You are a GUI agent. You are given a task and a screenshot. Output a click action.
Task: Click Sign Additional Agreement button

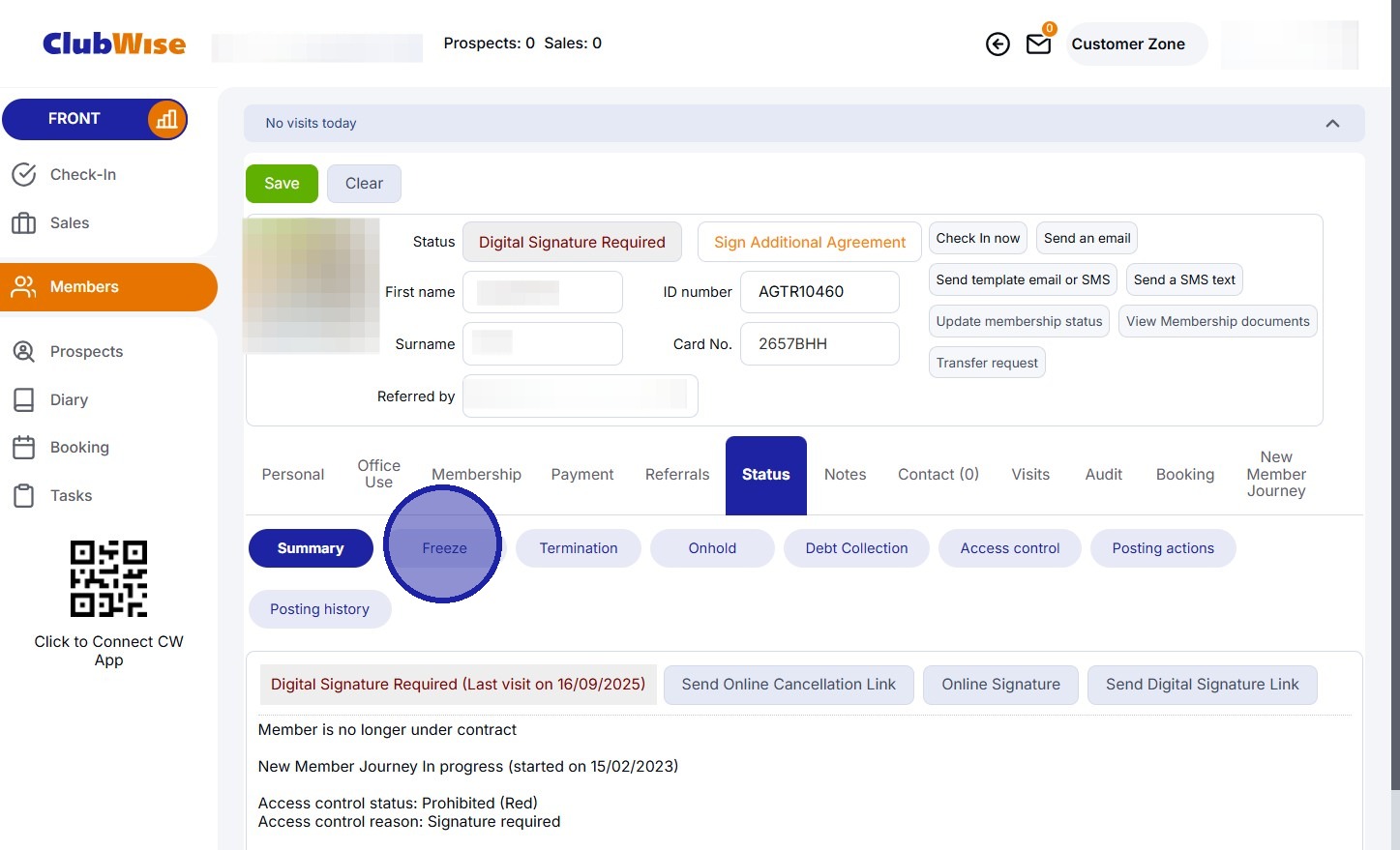(810, 243)
